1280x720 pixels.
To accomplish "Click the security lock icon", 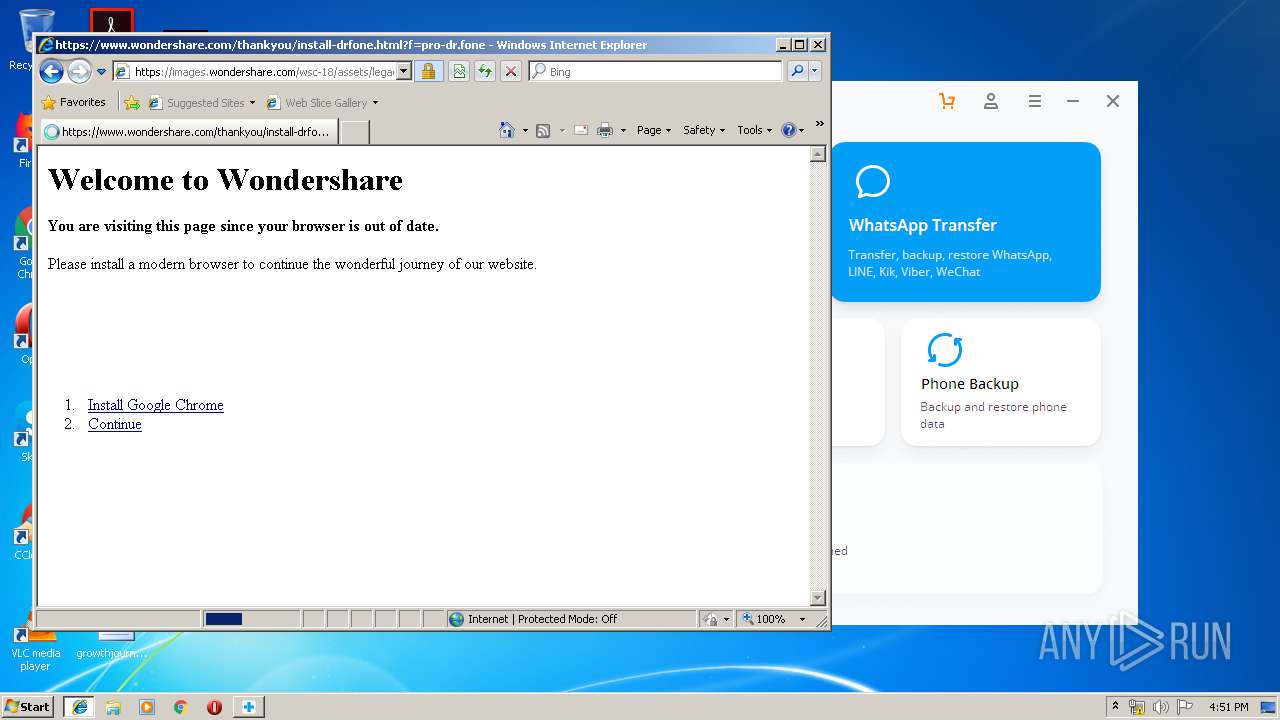I will point(428,71).
